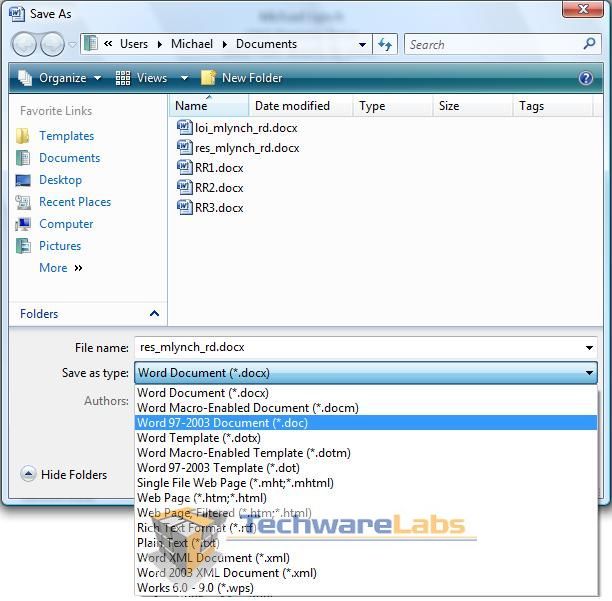612x601 pixels.
Task: Choose Single File Web Page format
Action: coord(366,483)
